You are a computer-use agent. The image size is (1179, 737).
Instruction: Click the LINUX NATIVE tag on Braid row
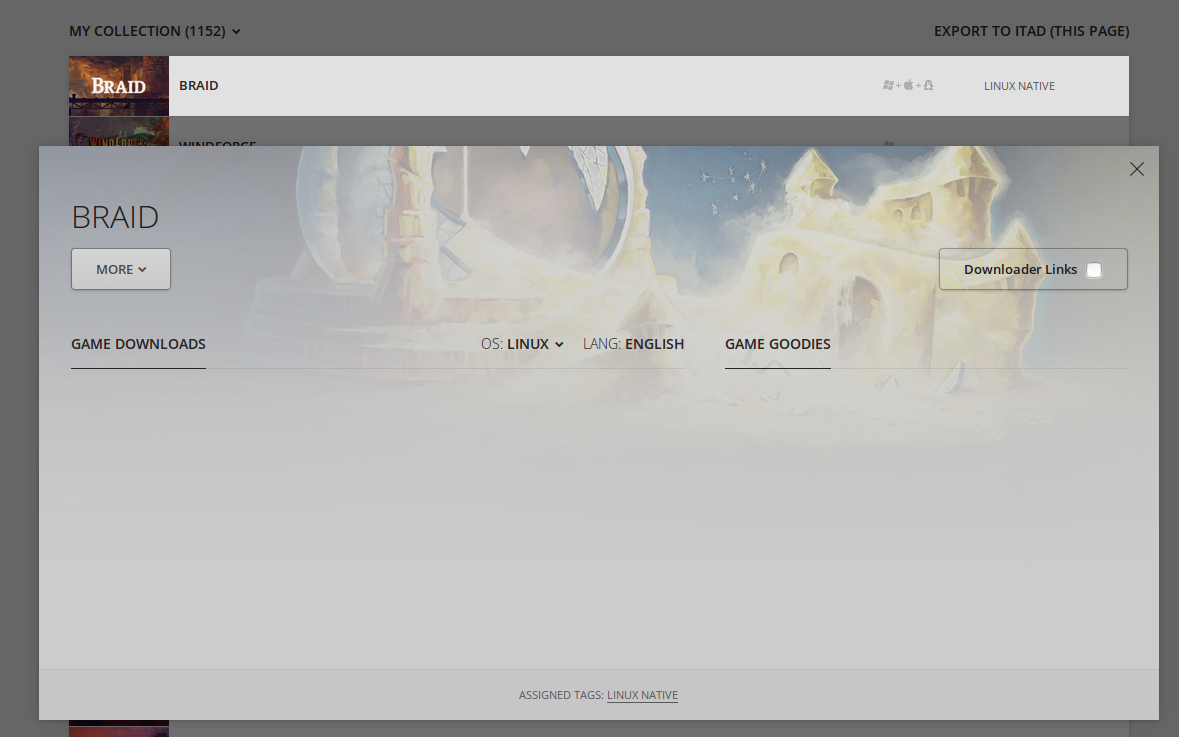click(1019, 86)
